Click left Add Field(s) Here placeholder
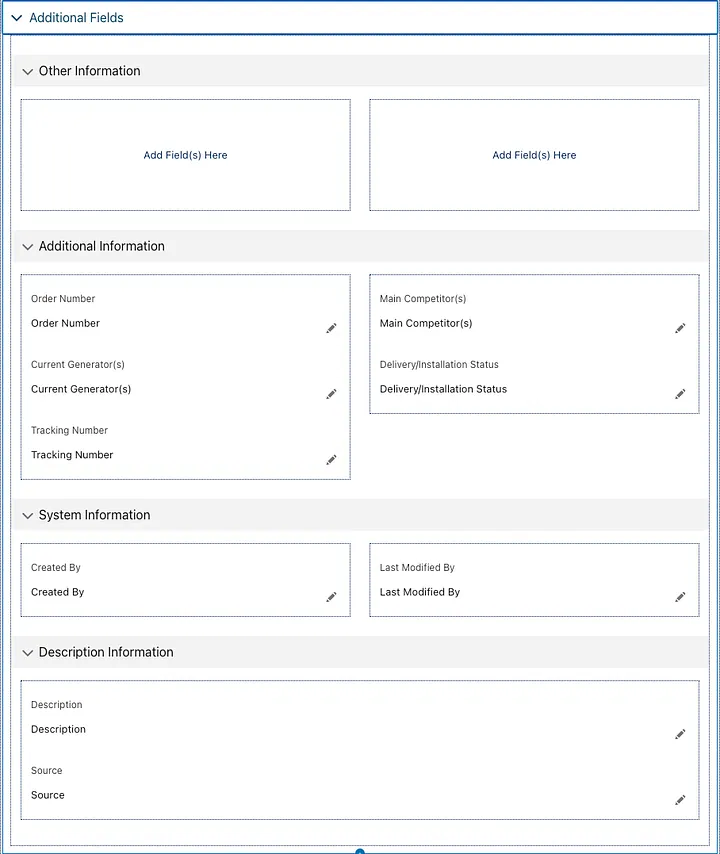The width and height of the screenshot is (720, 854). (185, 155)
